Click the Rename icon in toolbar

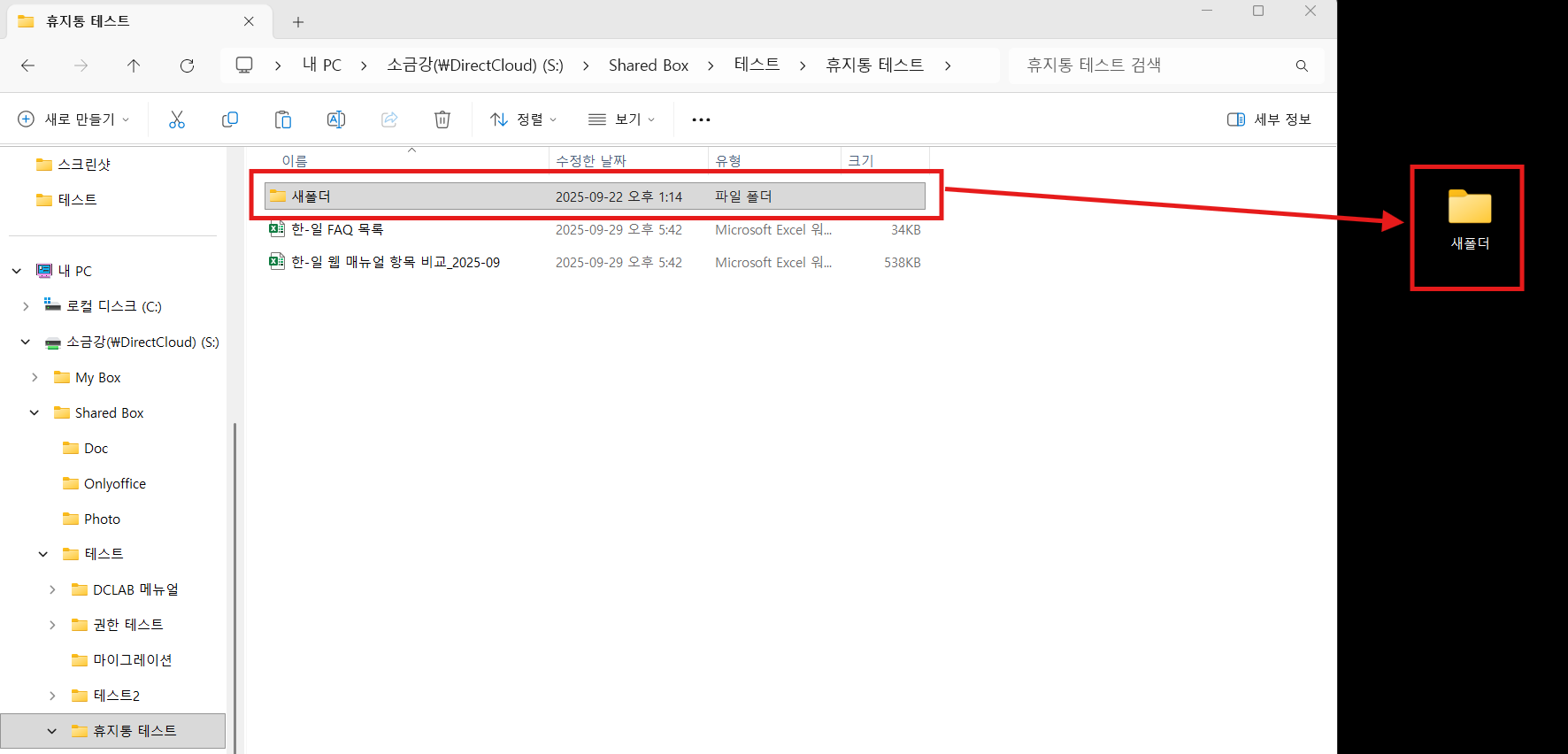click(336, 119)
